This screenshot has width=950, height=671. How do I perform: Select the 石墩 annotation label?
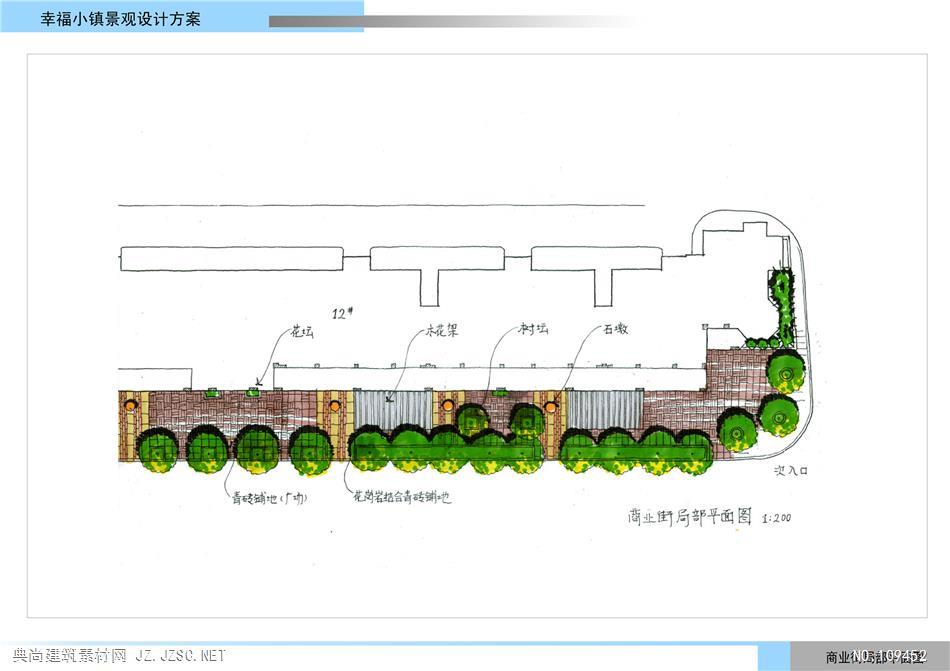615,330
